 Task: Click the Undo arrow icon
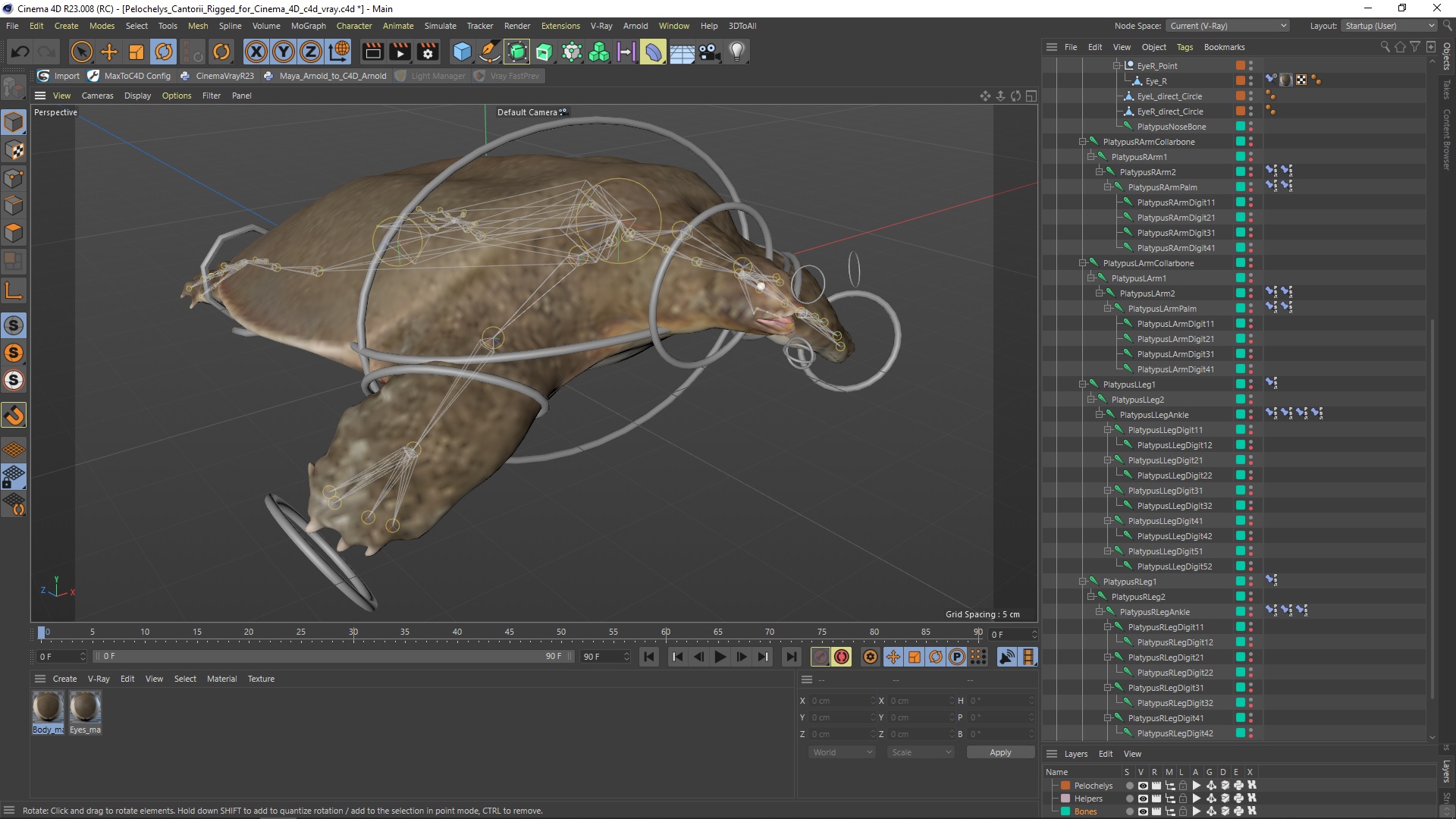tap(20, 52)
